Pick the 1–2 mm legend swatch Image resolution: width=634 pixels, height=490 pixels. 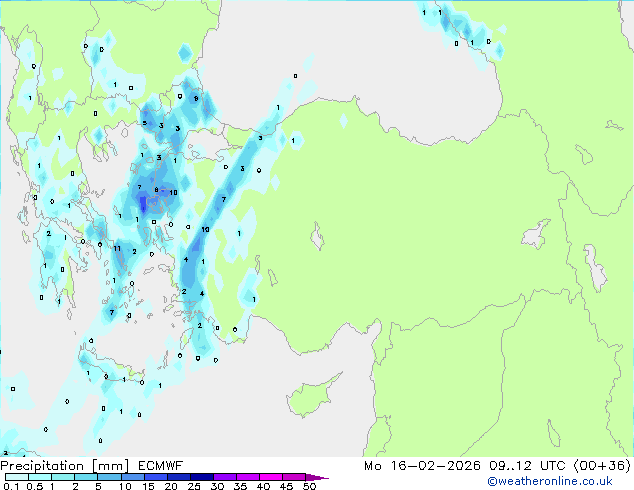tap(63, 477)
